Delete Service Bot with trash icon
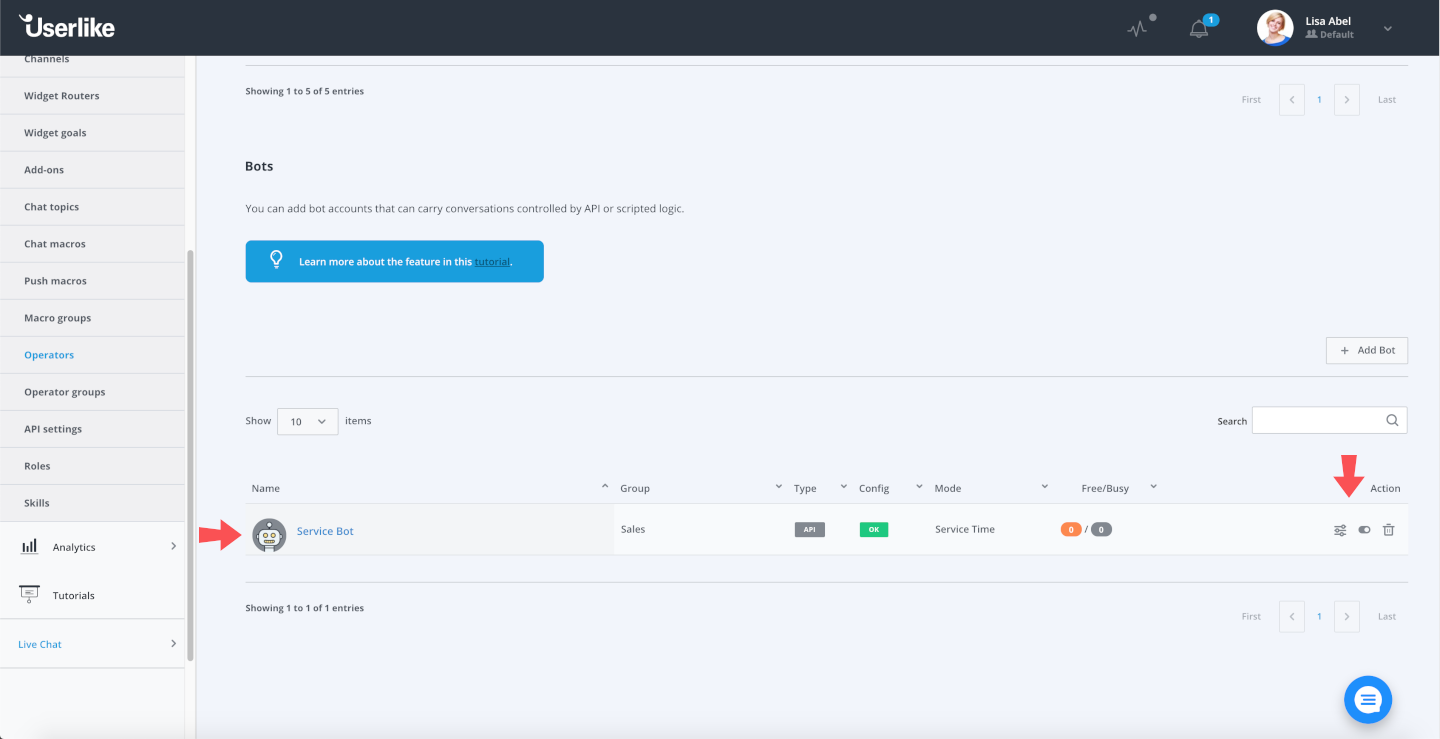This screenshot has height=739, width=1440. coord(1388,530)
